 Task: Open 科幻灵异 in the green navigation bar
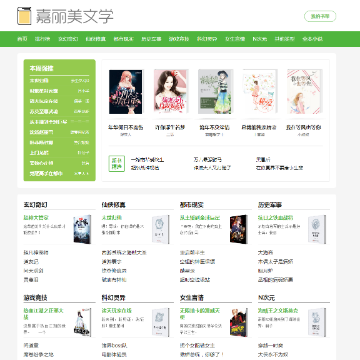[207, 39]
